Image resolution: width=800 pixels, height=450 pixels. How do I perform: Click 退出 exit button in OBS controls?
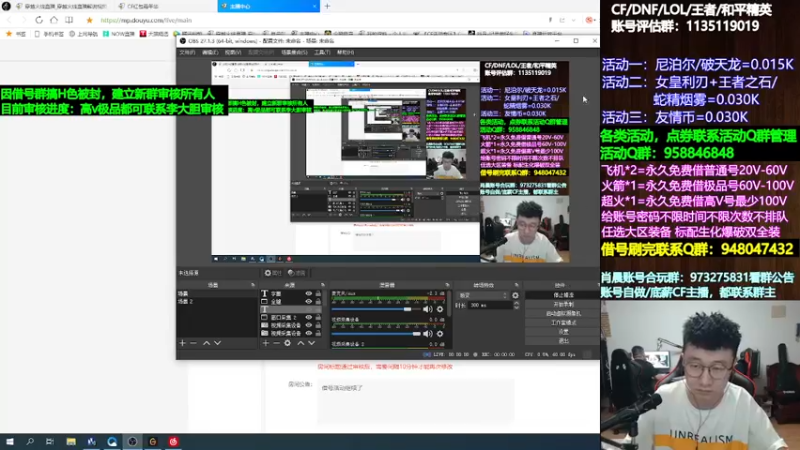coord(563,341)
